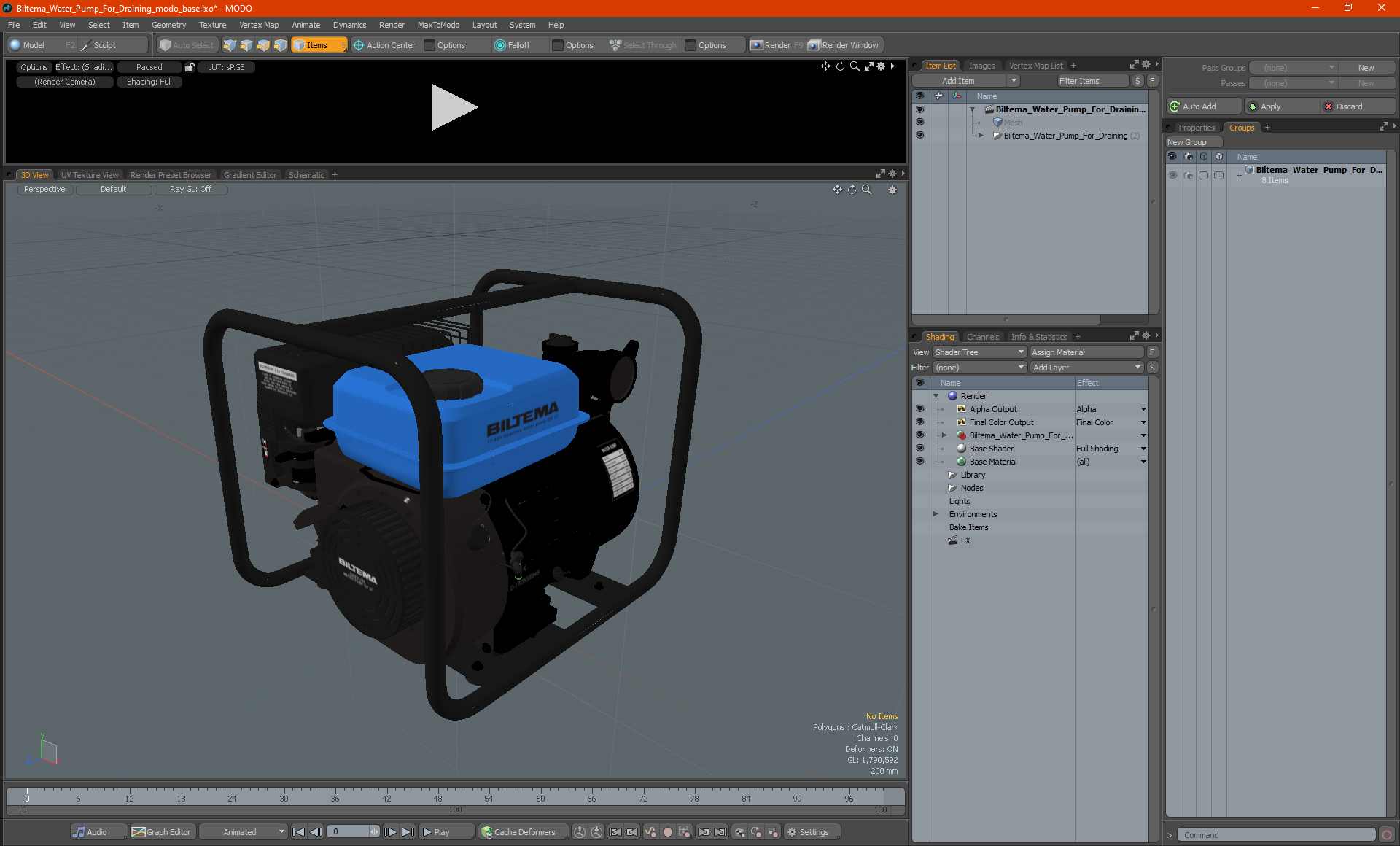Expand the Environments node

936,514
